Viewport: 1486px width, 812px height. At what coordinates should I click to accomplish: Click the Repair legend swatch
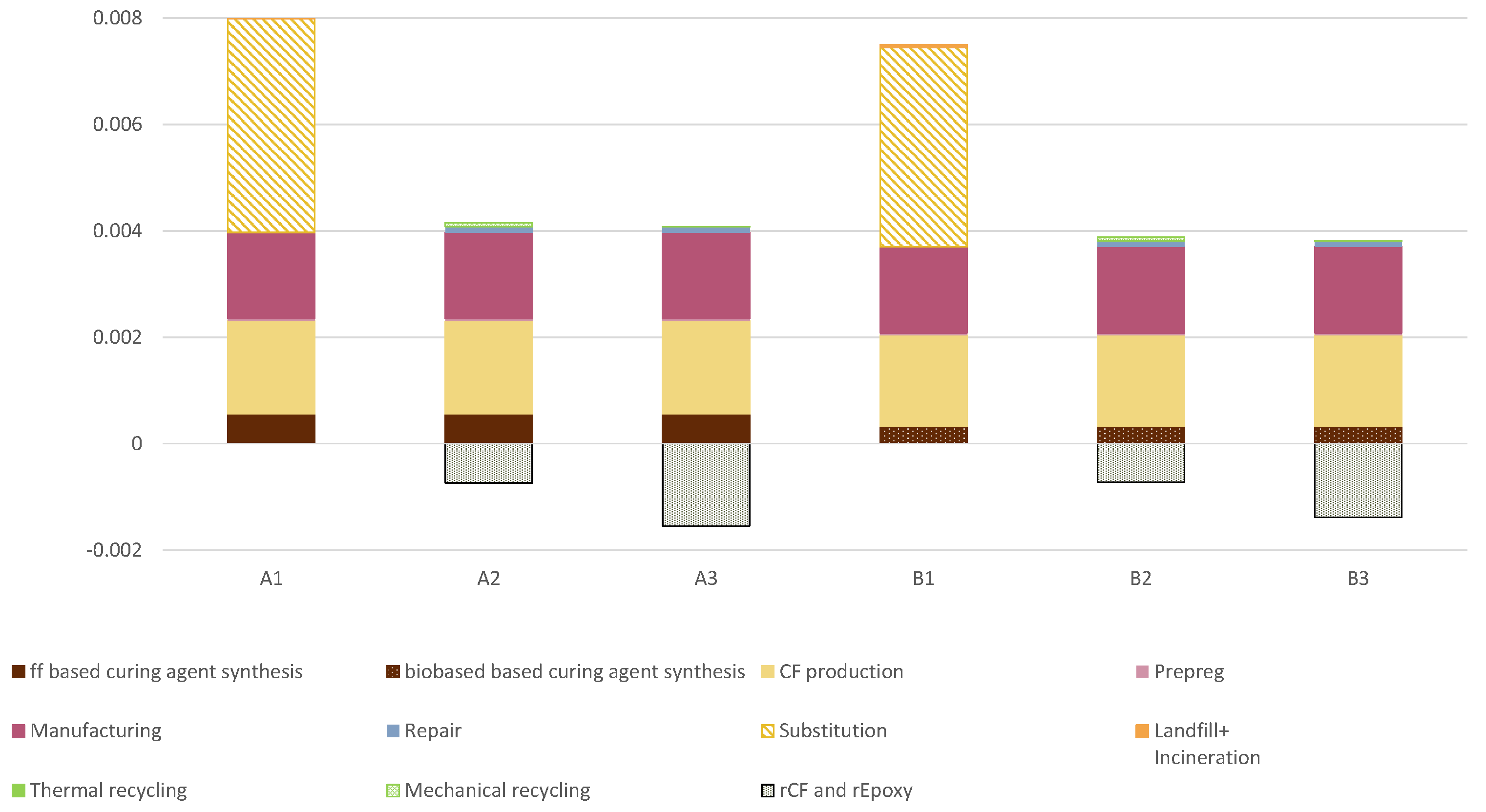[393, 731]
